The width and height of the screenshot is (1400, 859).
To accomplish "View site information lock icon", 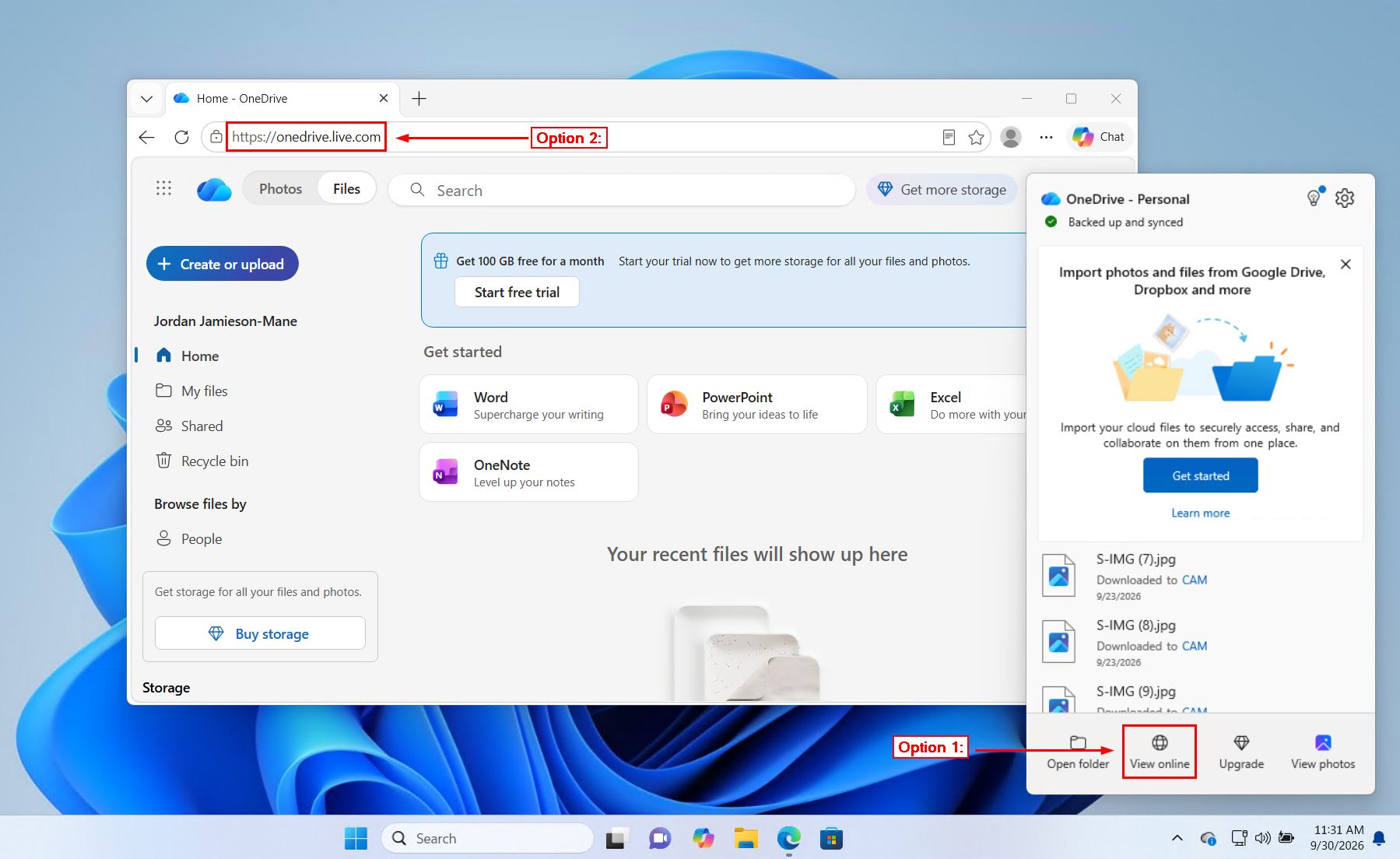I will pos(216,137).
